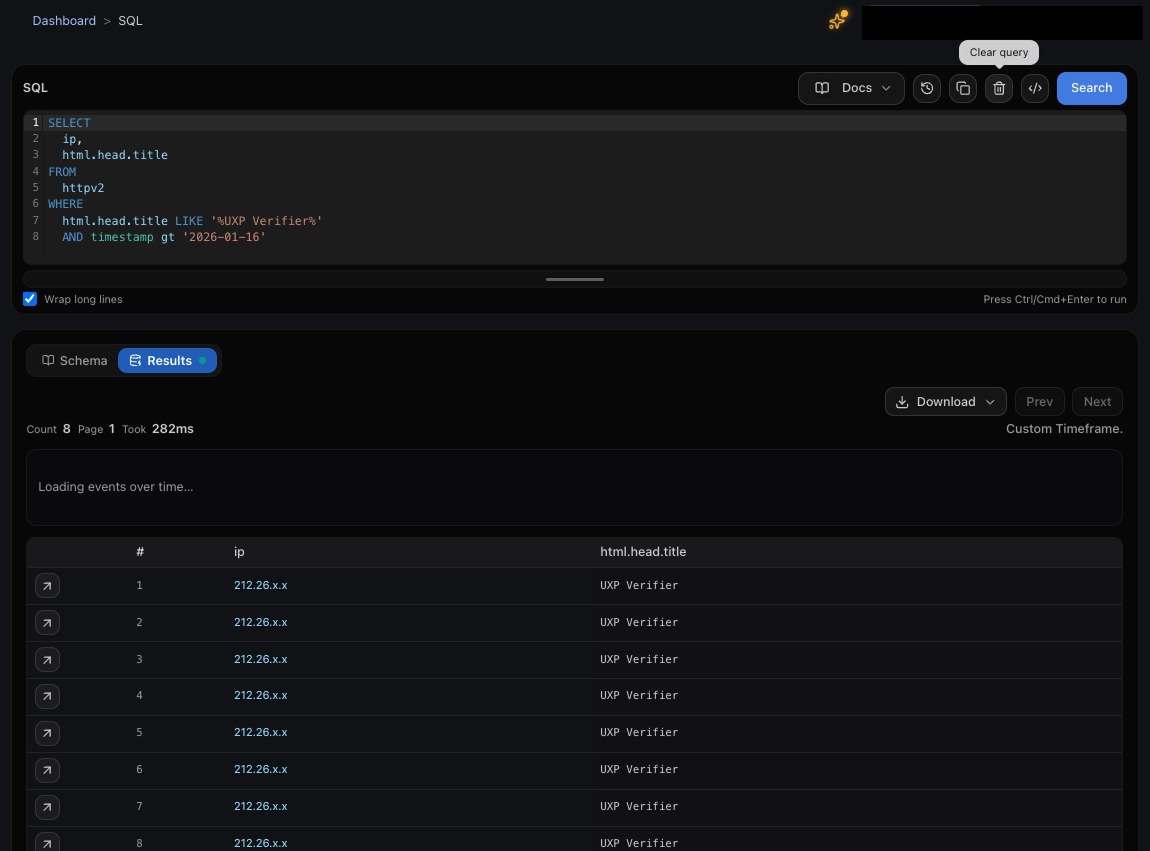Select the Results tab
The width and height of the screenshot is (1150, 851).
(167, 360)
